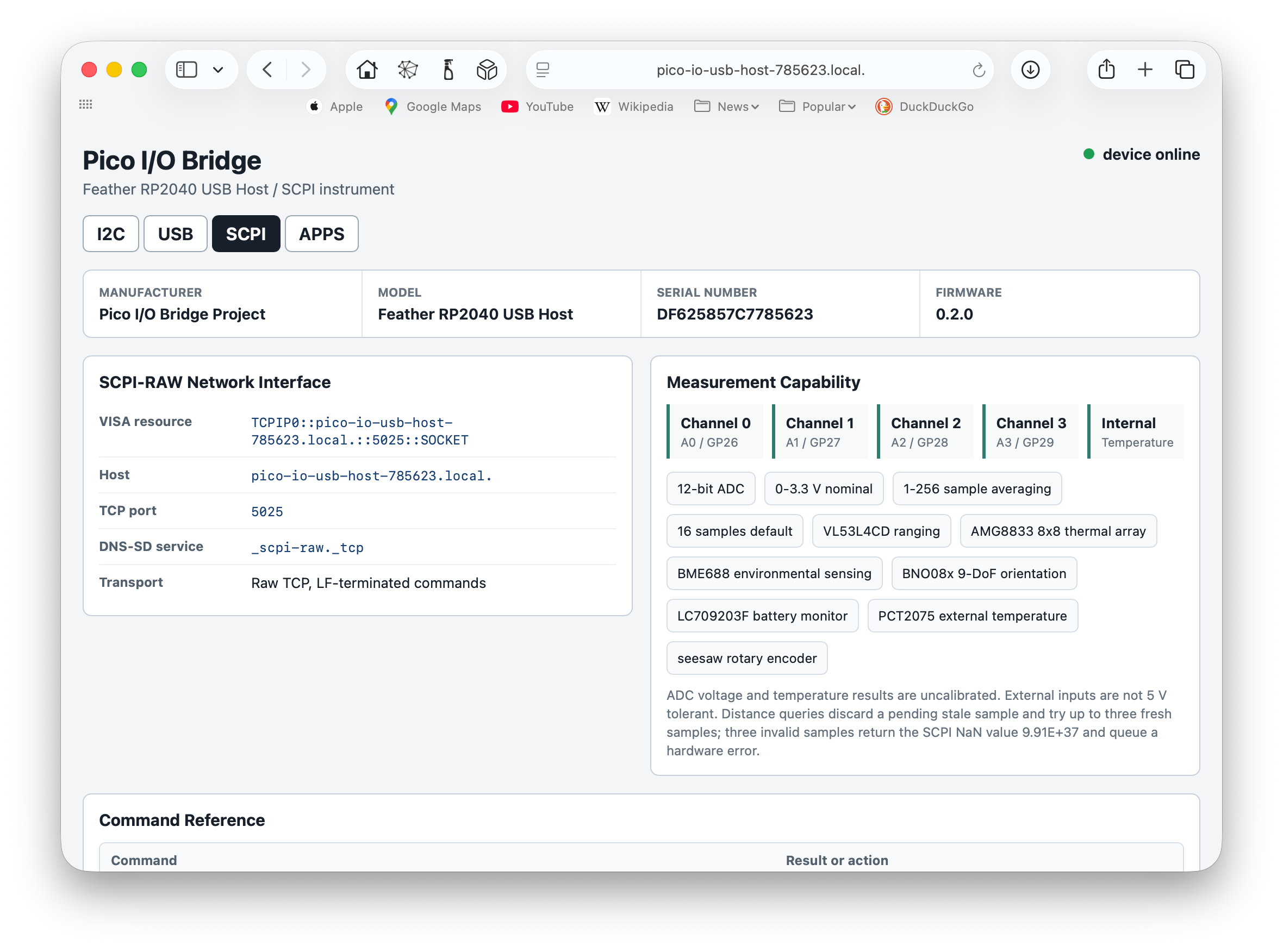1283x952 pixels.
Task: Click the LC709203F battery monitor chip
Action: click(x=762, y=616)
